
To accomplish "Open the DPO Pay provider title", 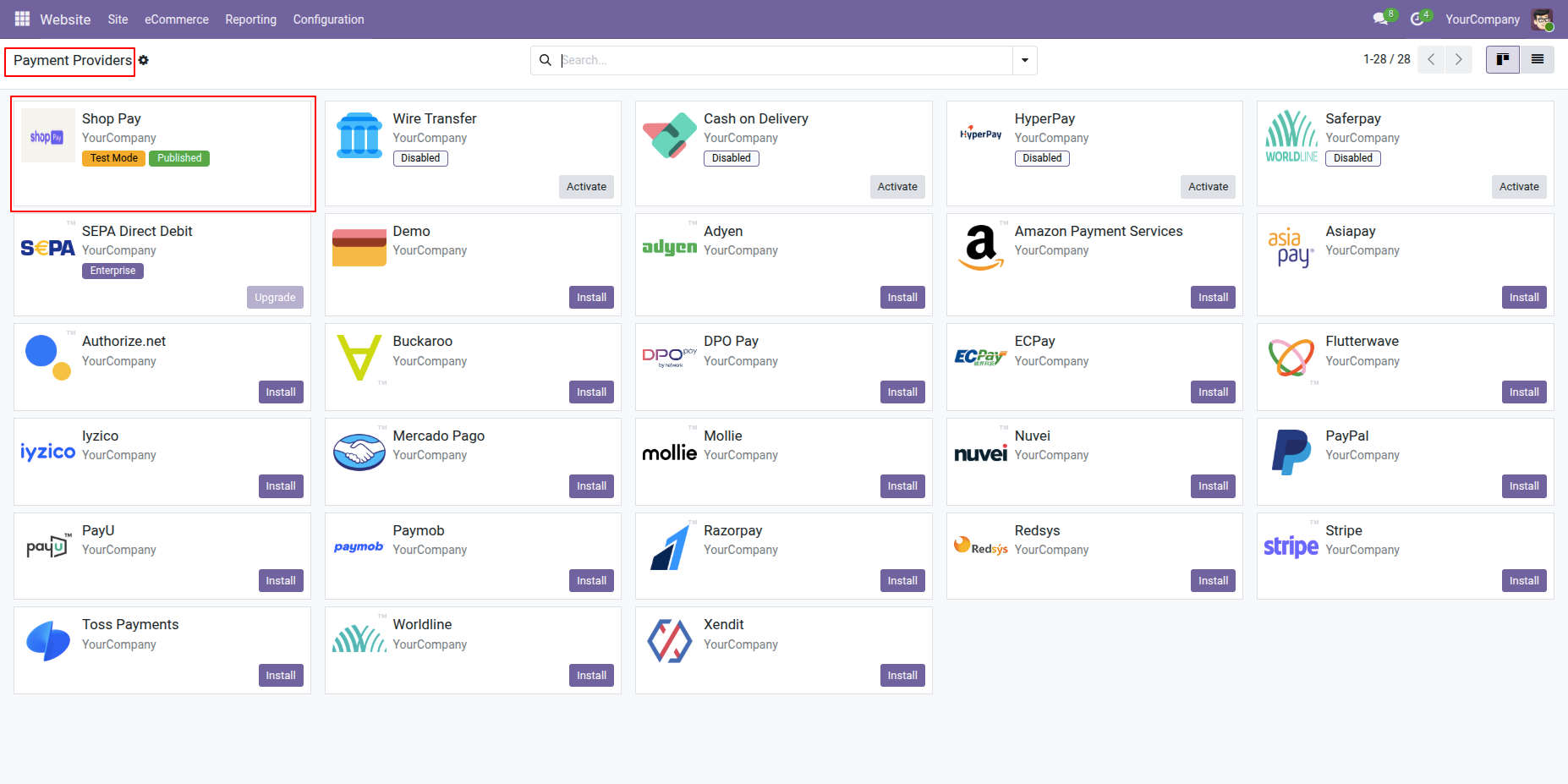I will coord(731,341).
